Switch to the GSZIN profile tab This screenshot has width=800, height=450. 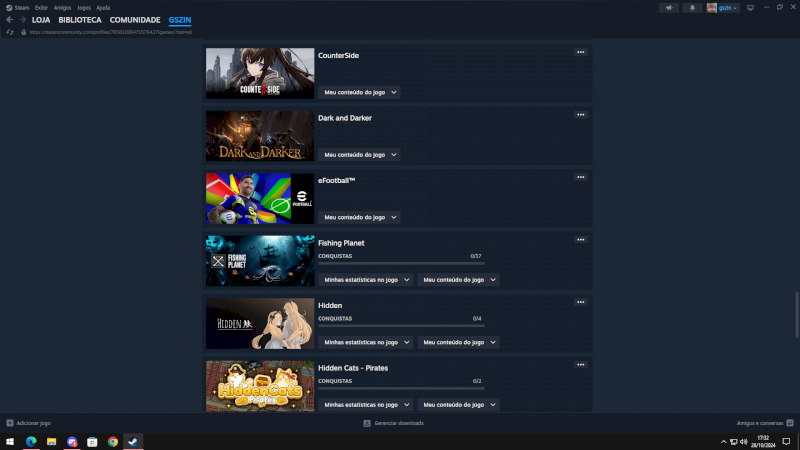[x=180, y=20]
